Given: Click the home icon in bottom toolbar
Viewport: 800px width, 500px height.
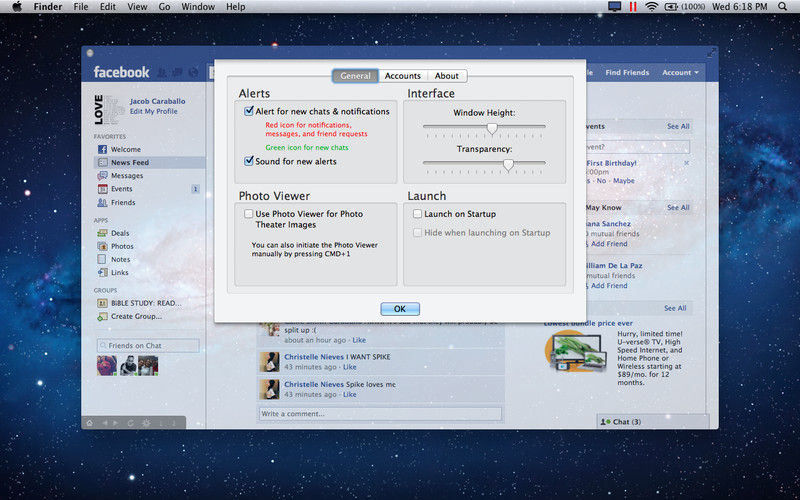Looking at the screenshot, I should (x=90, y=423).
